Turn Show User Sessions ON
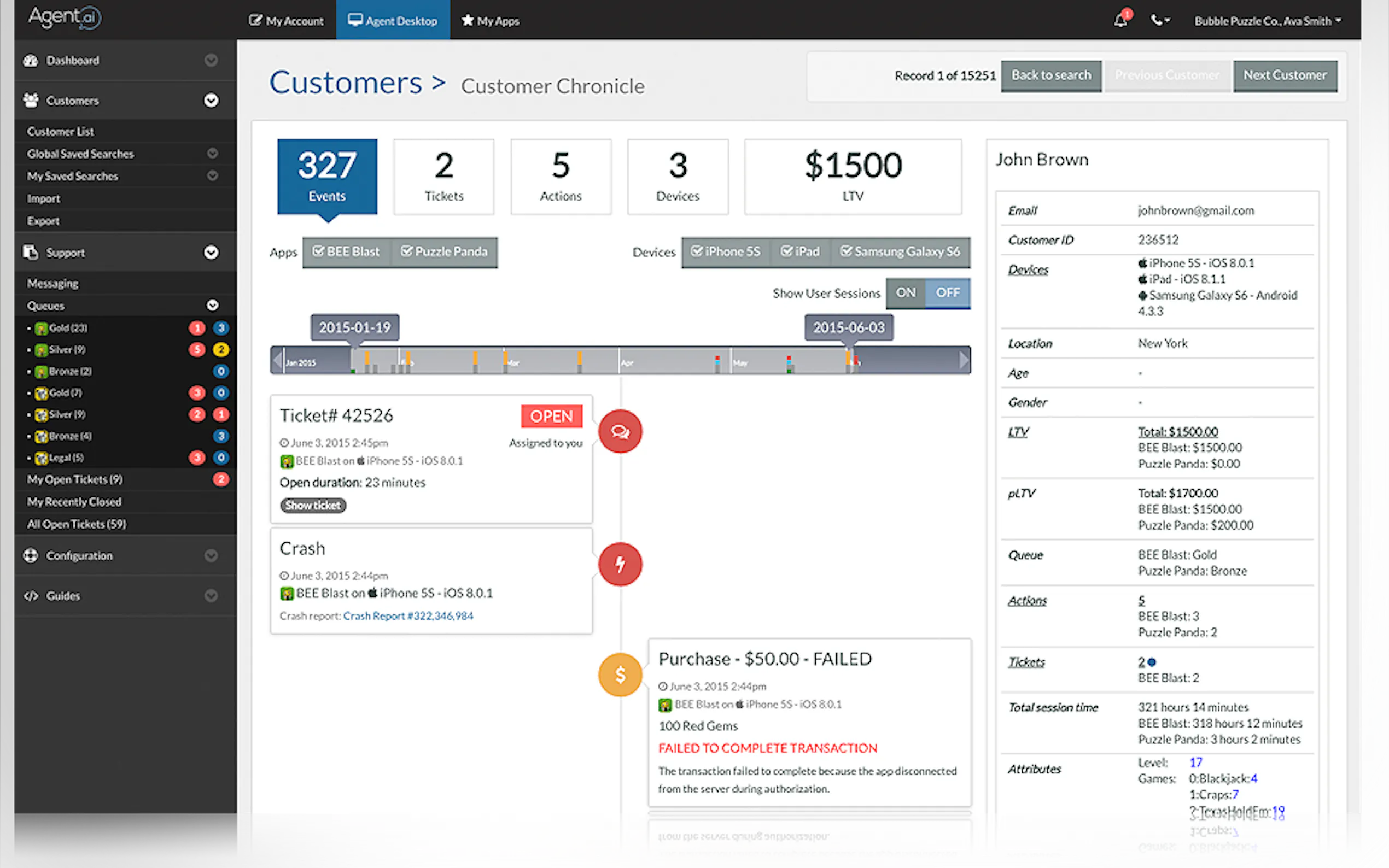 [x=906, y=293]
